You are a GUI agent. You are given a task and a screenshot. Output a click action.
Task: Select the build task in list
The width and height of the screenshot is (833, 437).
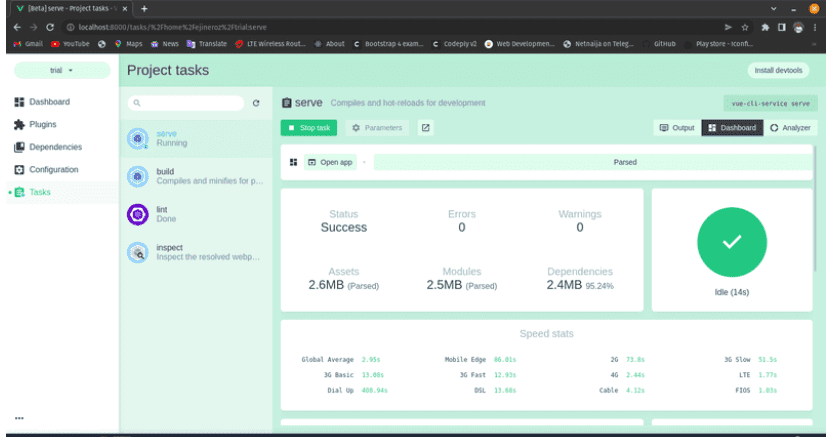(x=196, y=176)
